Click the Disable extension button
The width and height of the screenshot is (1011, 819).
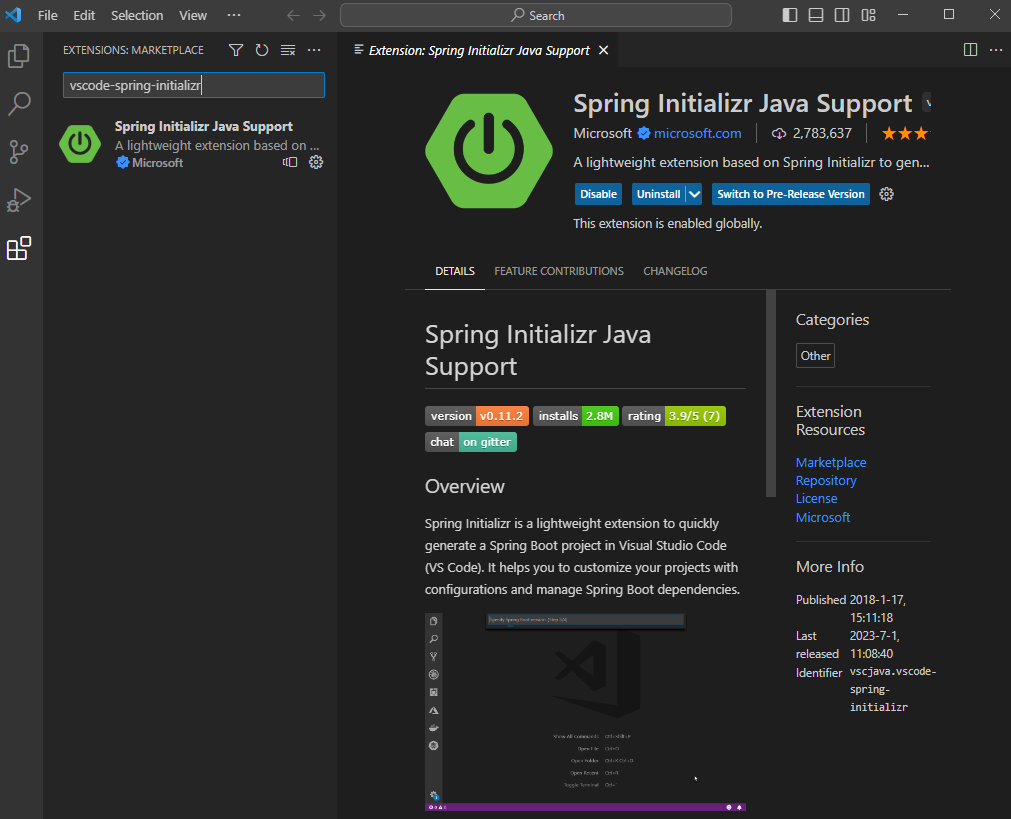tap(598, 194)
